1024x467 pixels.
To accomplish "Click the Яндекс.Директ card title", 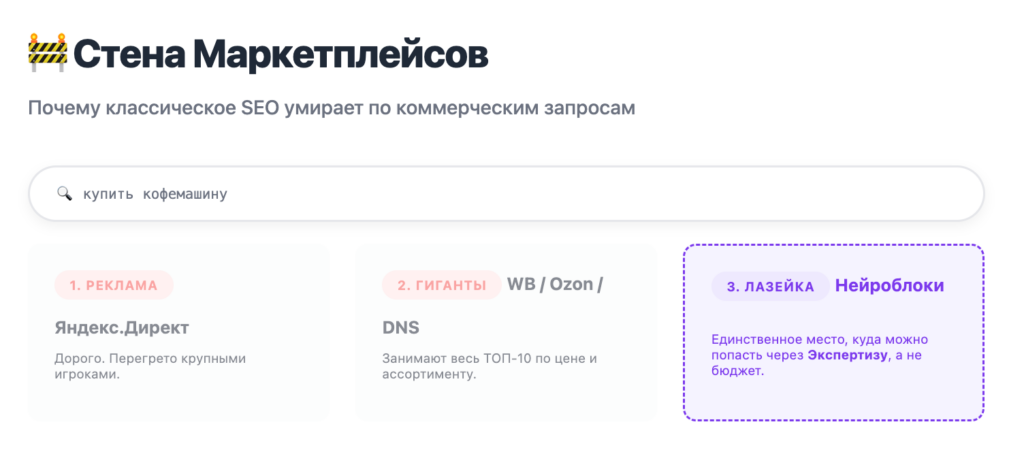I will pyautogui.click(x=122, y=328).
